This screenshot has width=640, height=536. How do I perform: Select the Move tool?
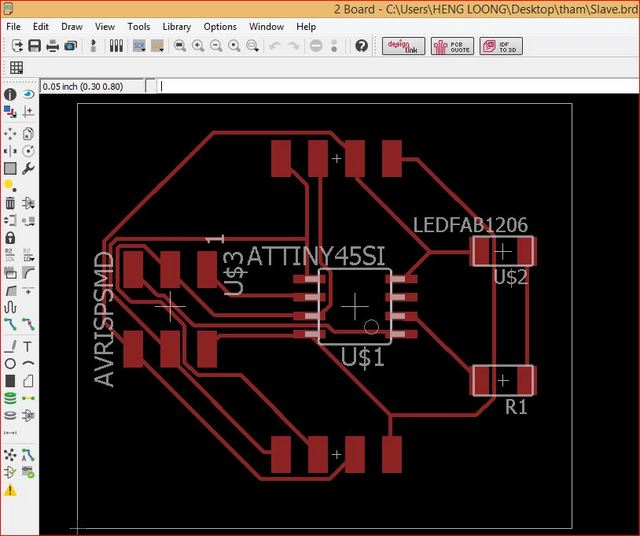coord(10,134)
